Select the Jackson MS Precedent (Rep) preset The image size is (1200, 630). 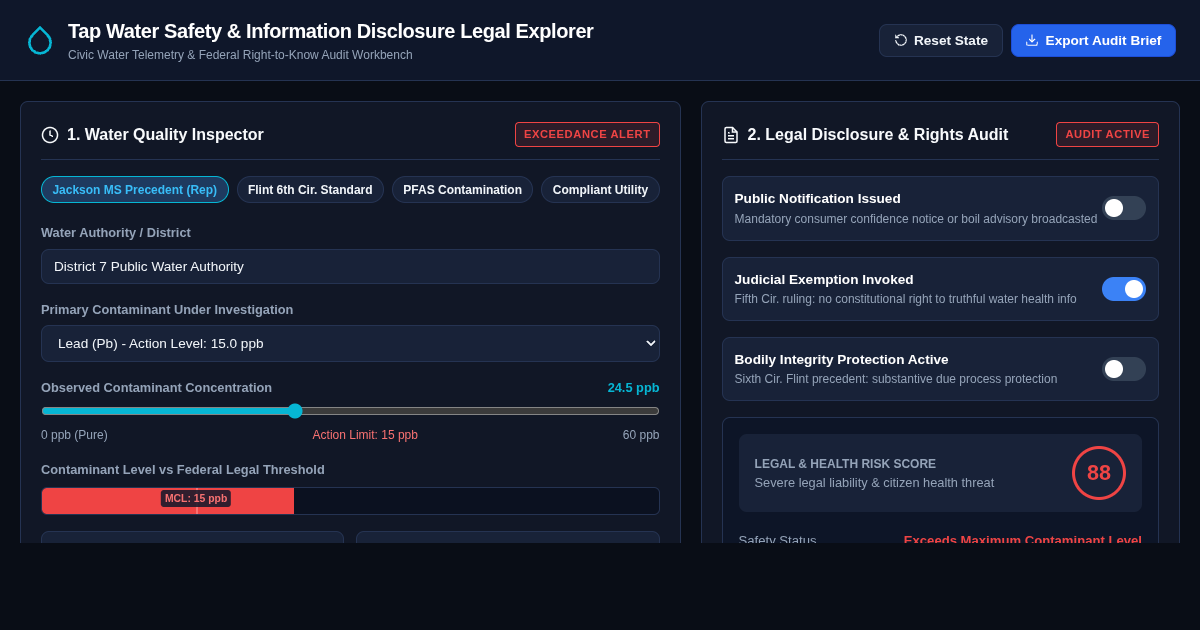135,190
